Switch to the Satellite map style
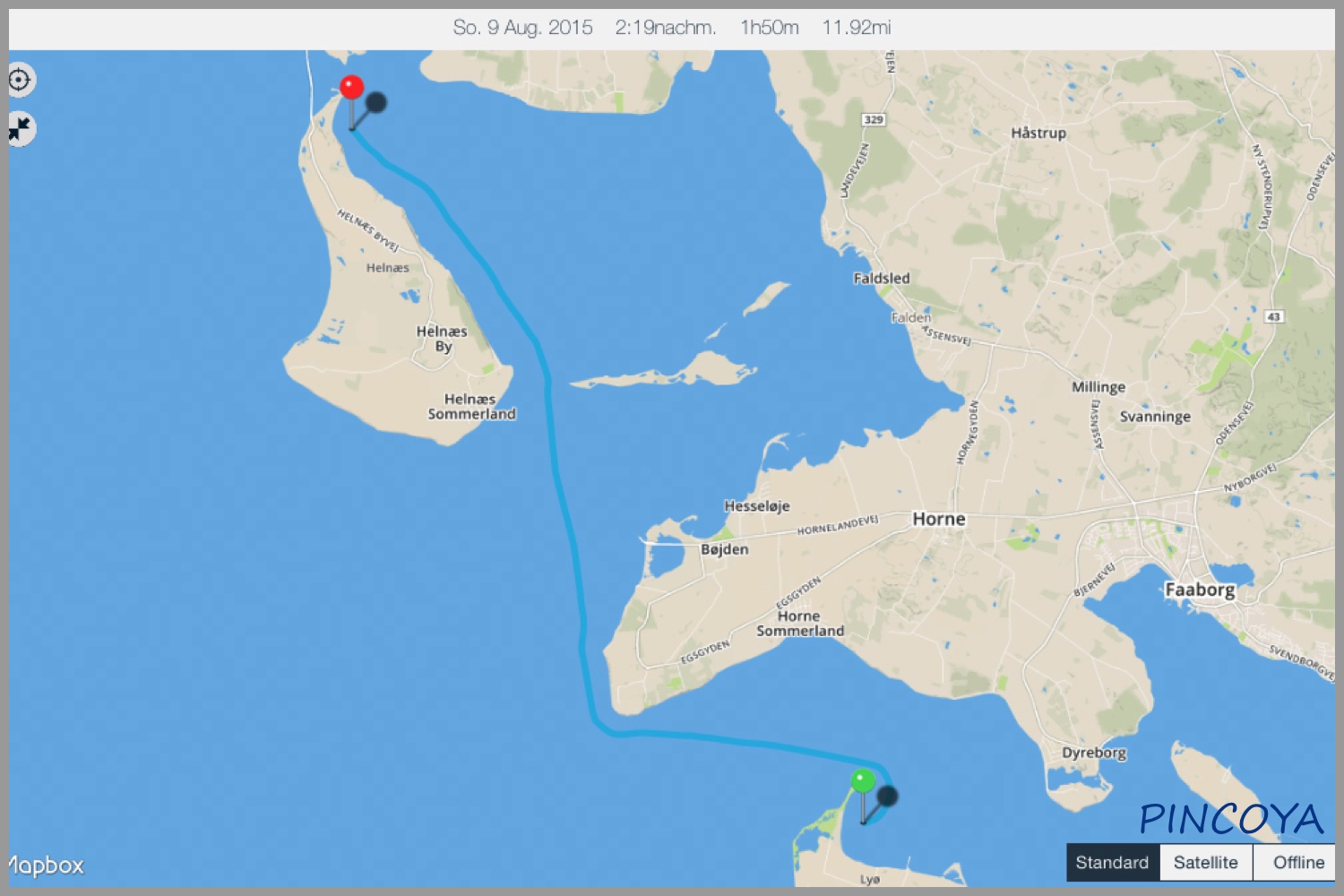Viewport: 1344px width, 896px height. click(x=1206, y=863)
